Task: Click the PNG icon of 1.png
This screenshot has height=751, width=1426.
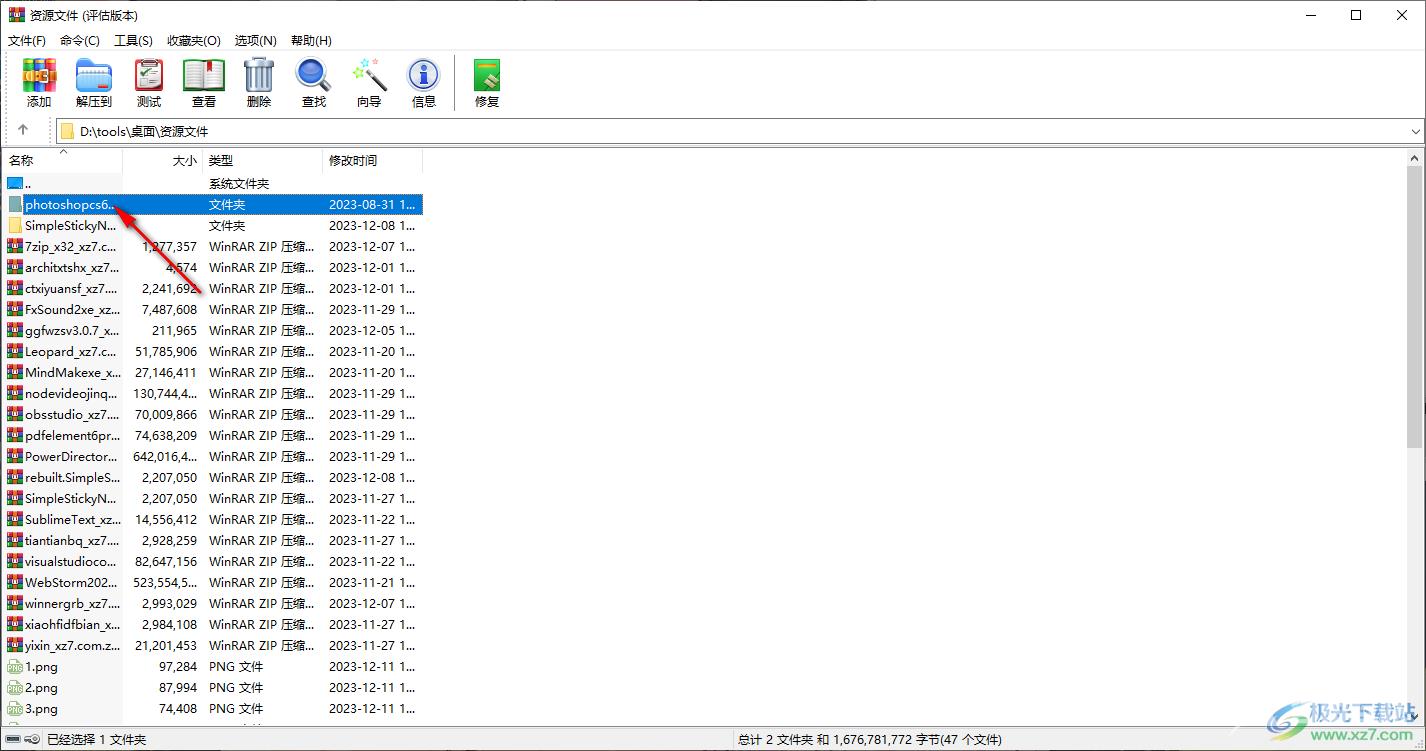Action: pyautogui.click(x=14, y=666)
